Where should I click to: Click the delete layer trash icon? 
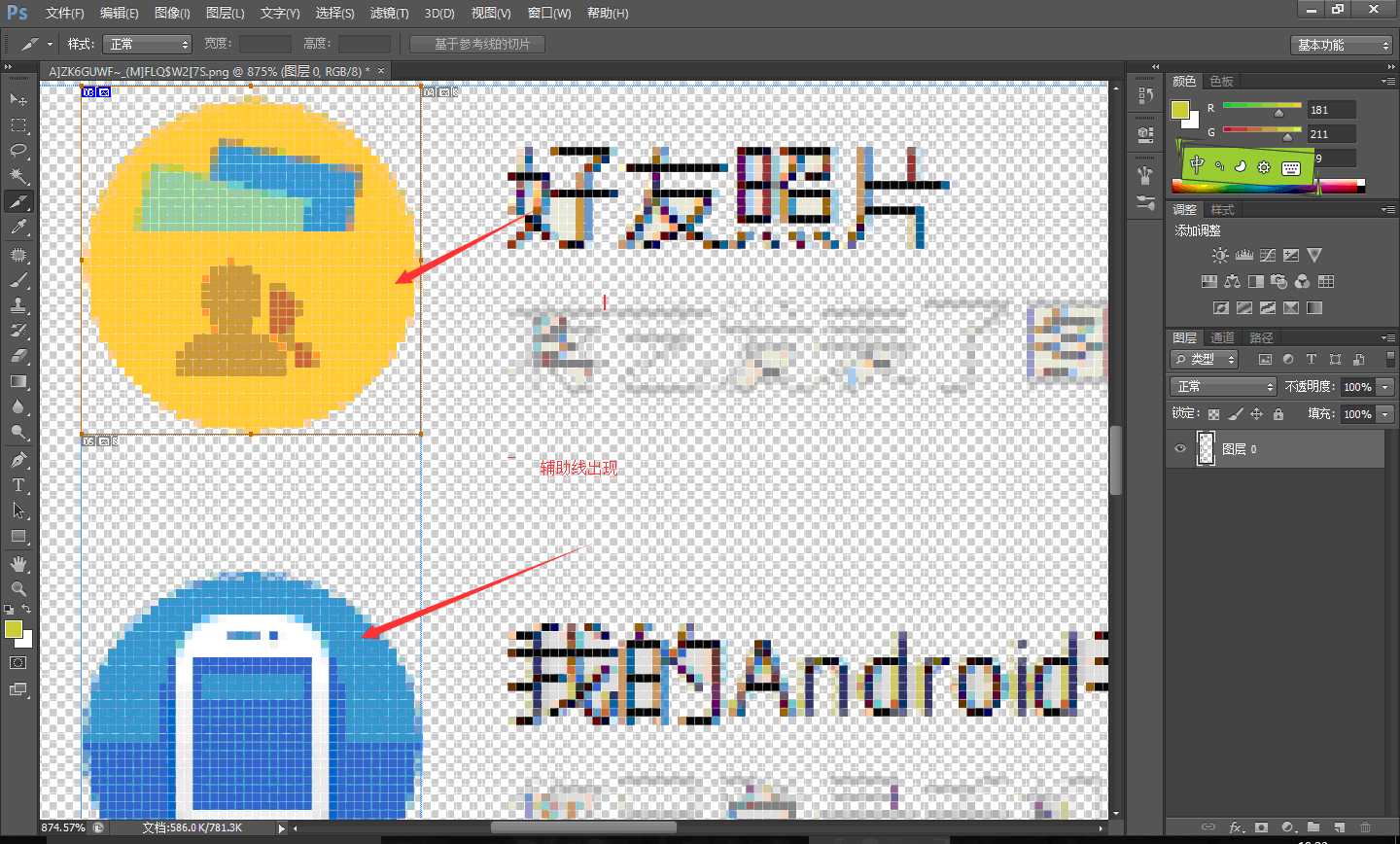coord(1365,827)
